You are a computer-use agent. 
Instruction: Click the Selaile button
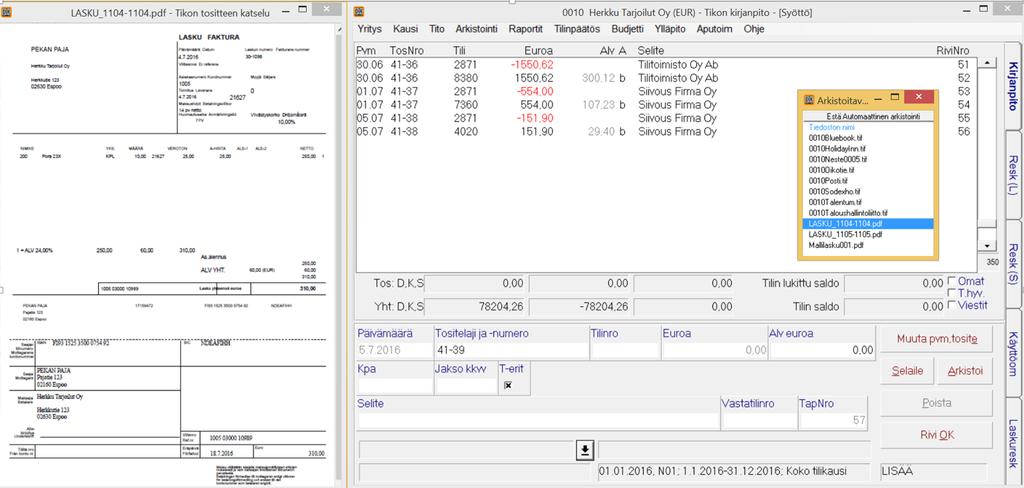click(x=908, y=371)
